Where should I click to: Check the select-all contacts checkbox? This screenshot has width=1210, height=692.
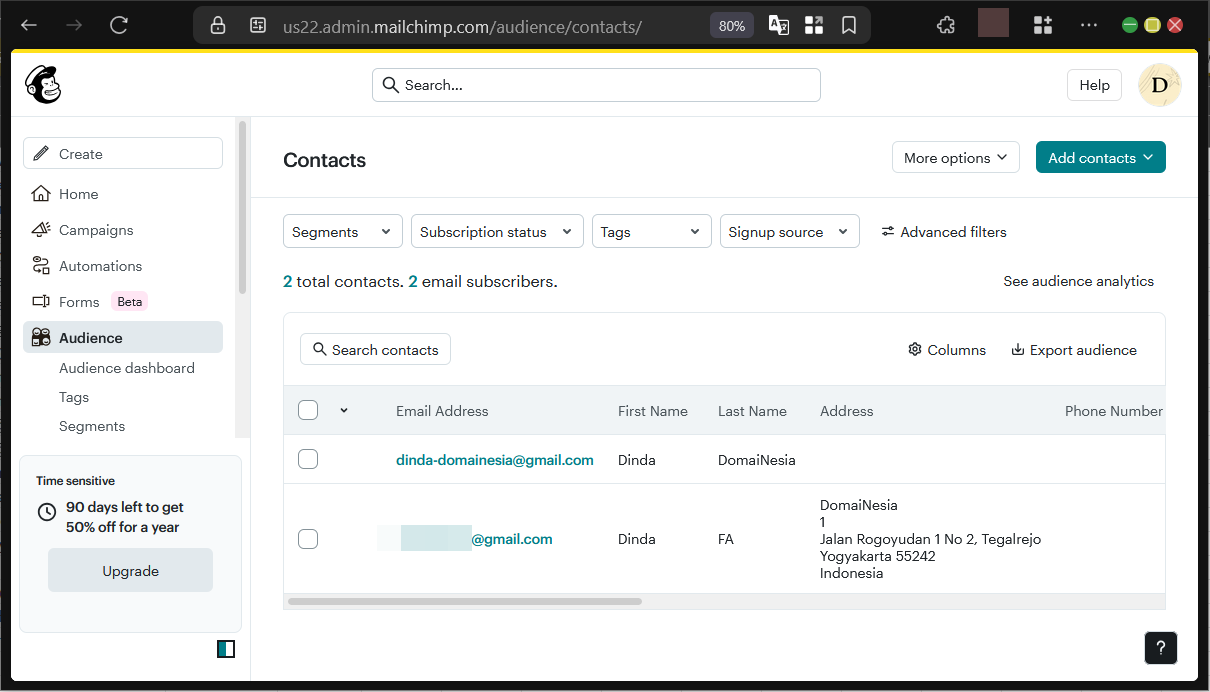[308, 410]
